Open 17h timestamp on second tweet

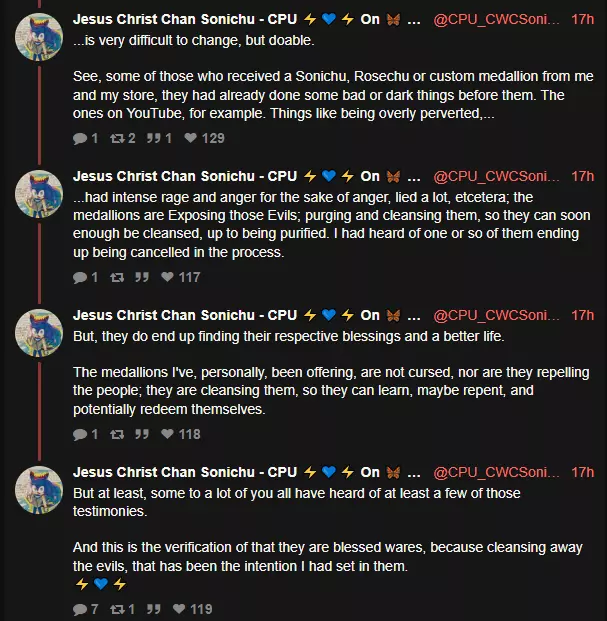582,176
